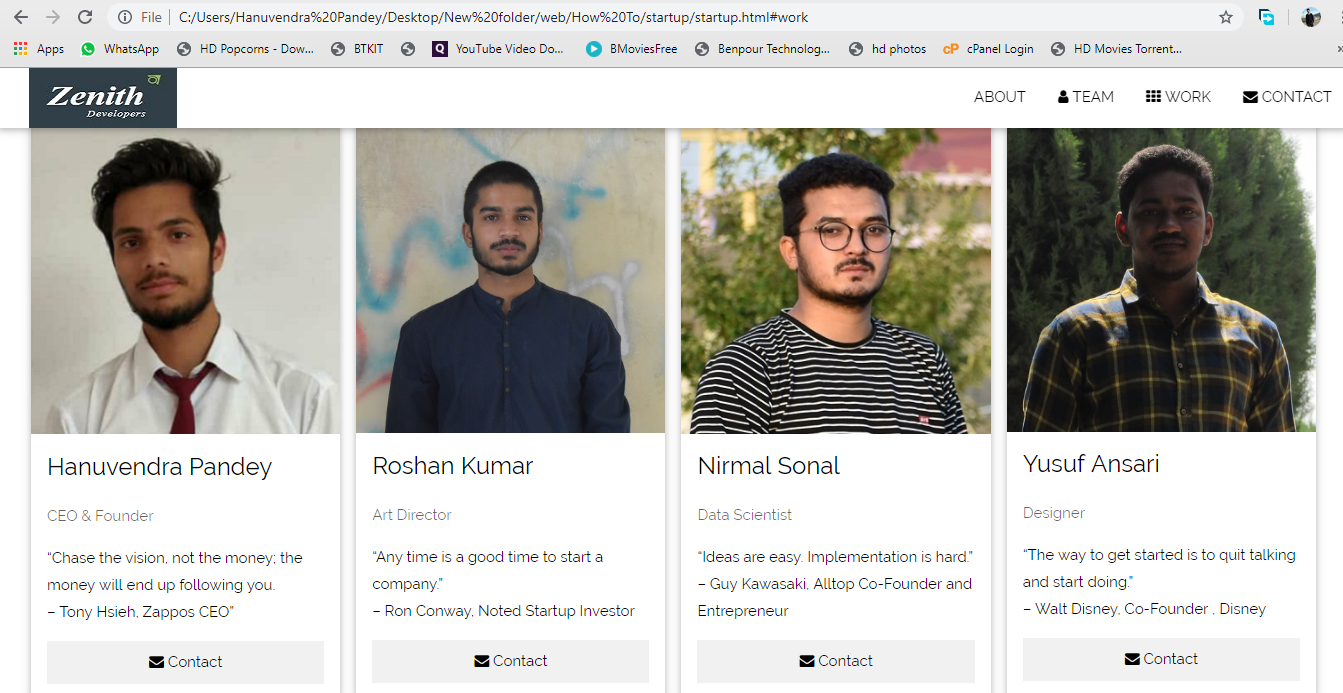1343x693 pixels.
Task: Reload the startup.html page
Action: (x=84, y=17)
